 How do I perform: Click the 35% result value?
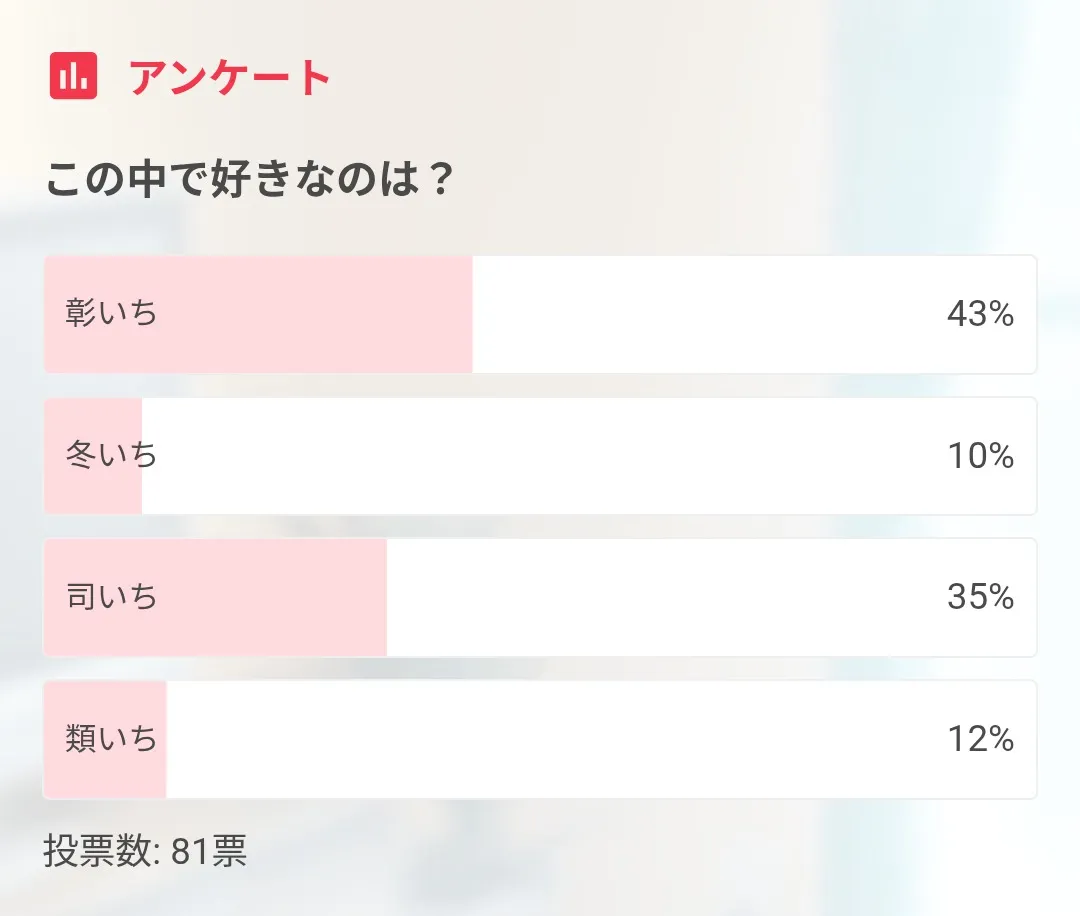(980, 598)
